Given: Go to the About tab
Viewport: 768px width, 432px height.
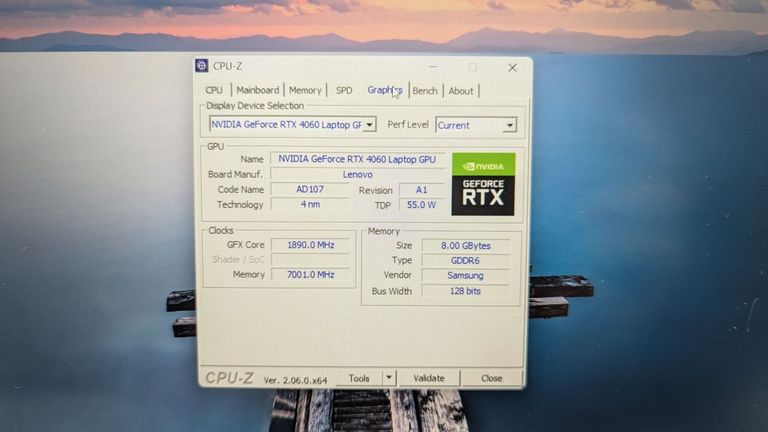Looking at the screenshot, I should [461, 91].
